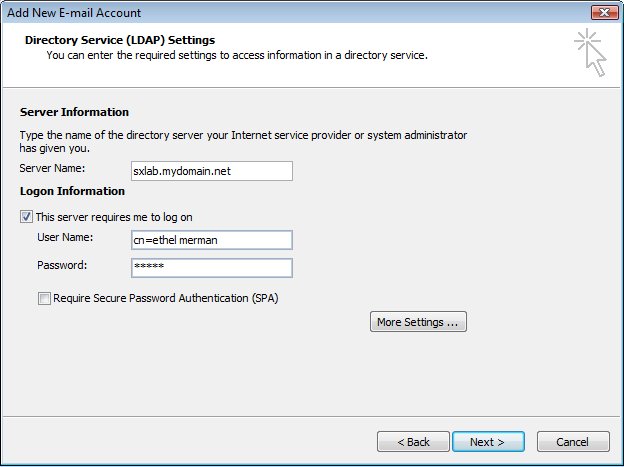Click into the User Name field

pyautogui.click(x=211, y=240)
